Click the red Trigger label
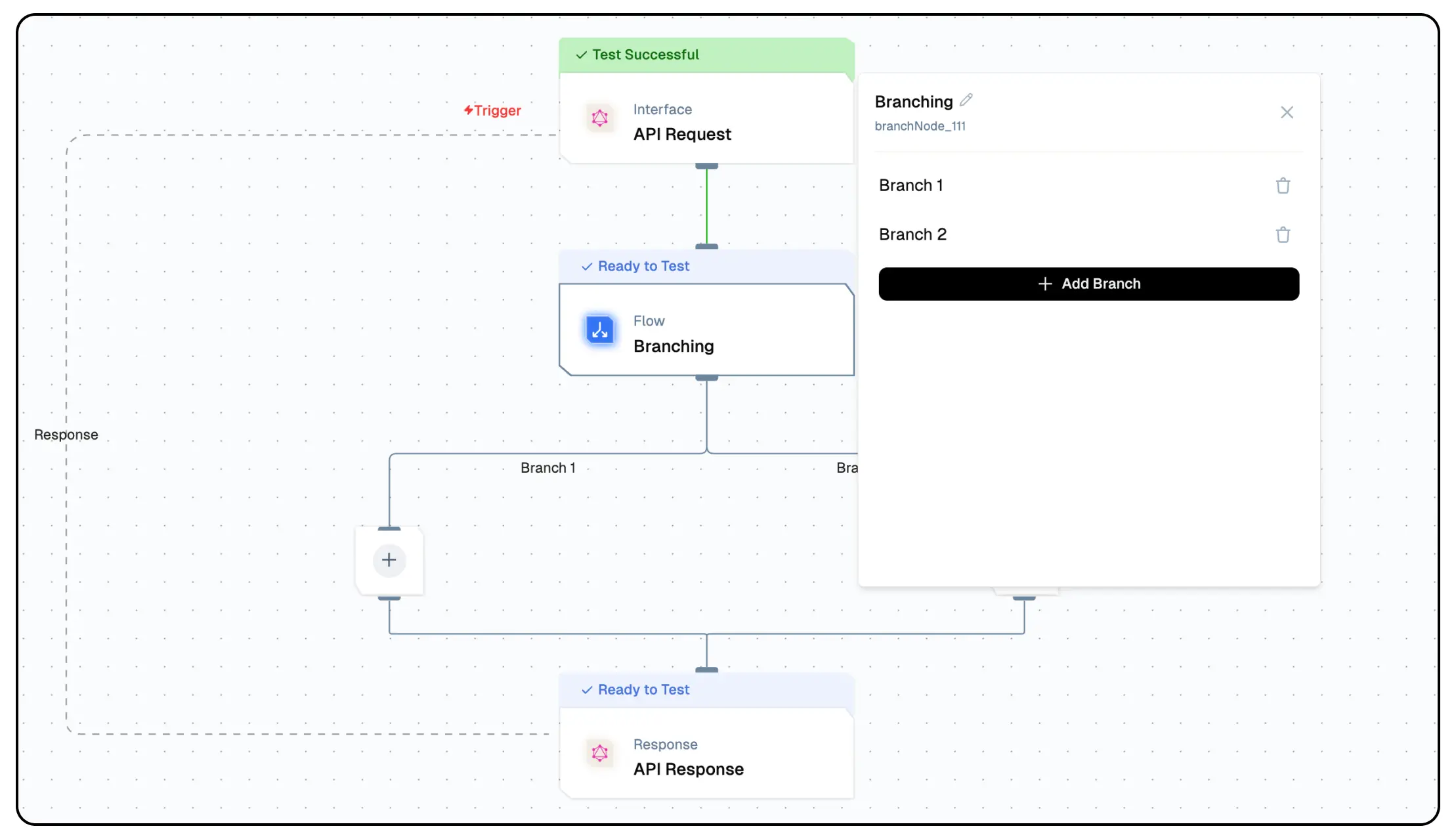The width and height of the screenshot is (1456, 839). [493, 110]
